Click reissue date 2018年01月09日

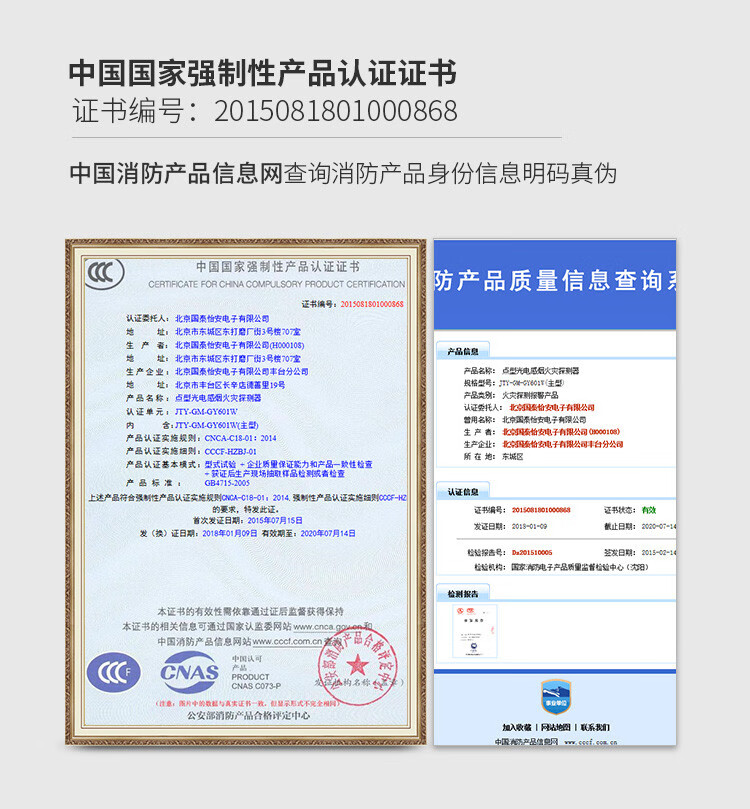[x=230, y=533]
